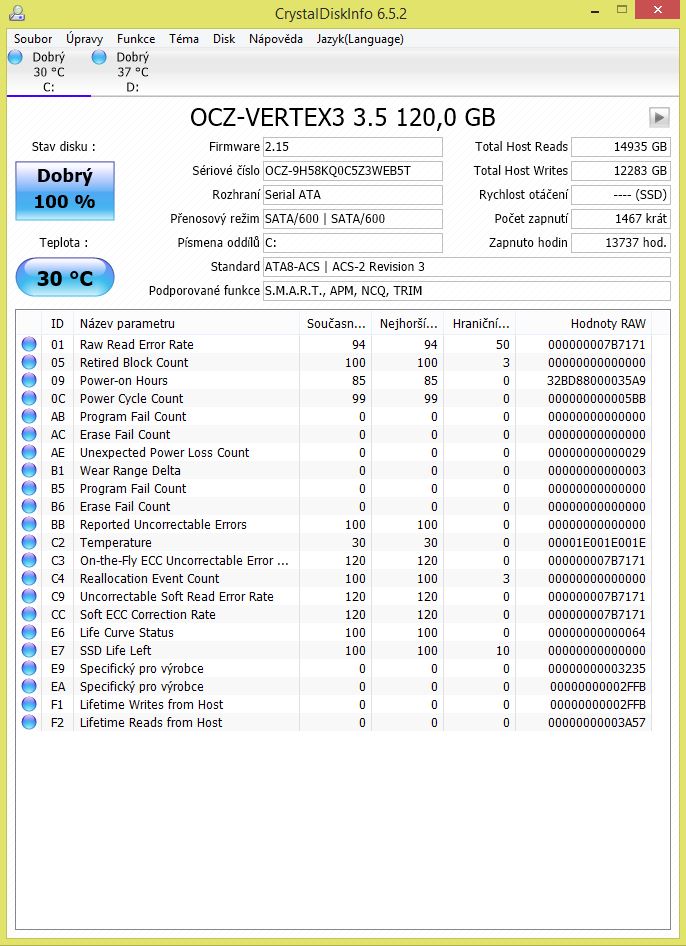Click status orb for row ID E9

[x=29, y=668]
